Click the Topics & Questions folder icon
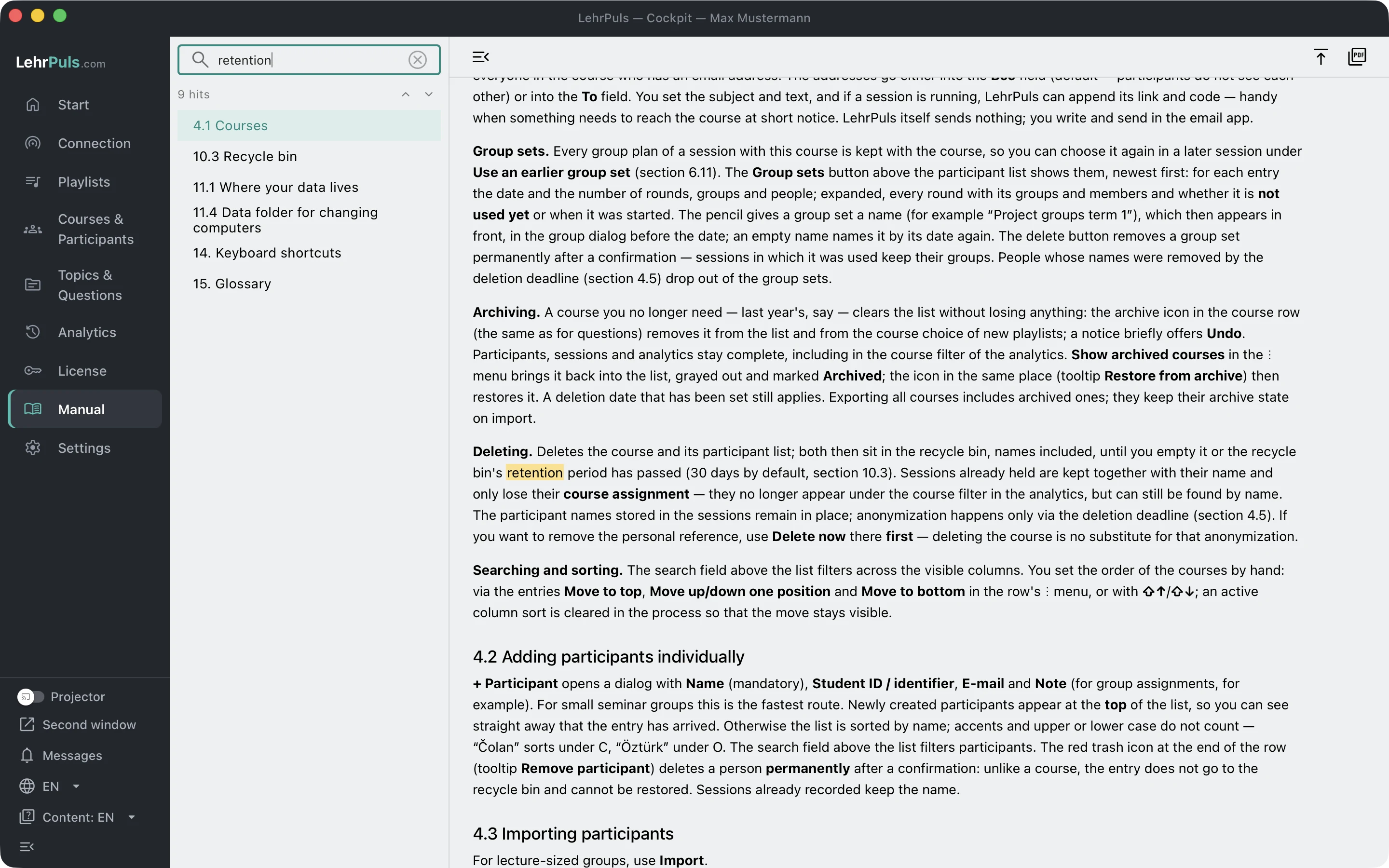The width and height of the screenshot is (1389, 868). click(x=33, y=285)
